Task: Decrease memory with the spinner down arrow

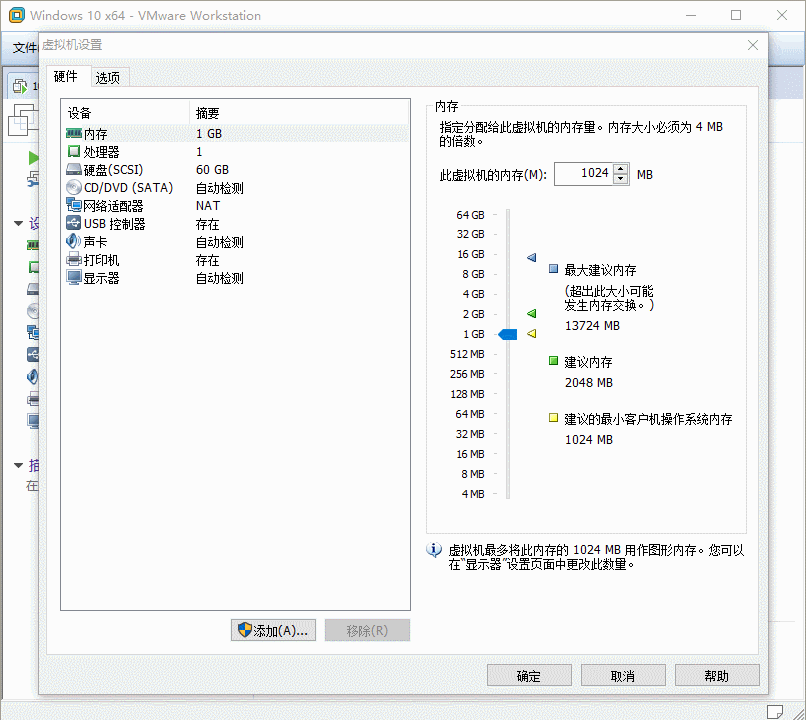Action: [x=621, y=179]
